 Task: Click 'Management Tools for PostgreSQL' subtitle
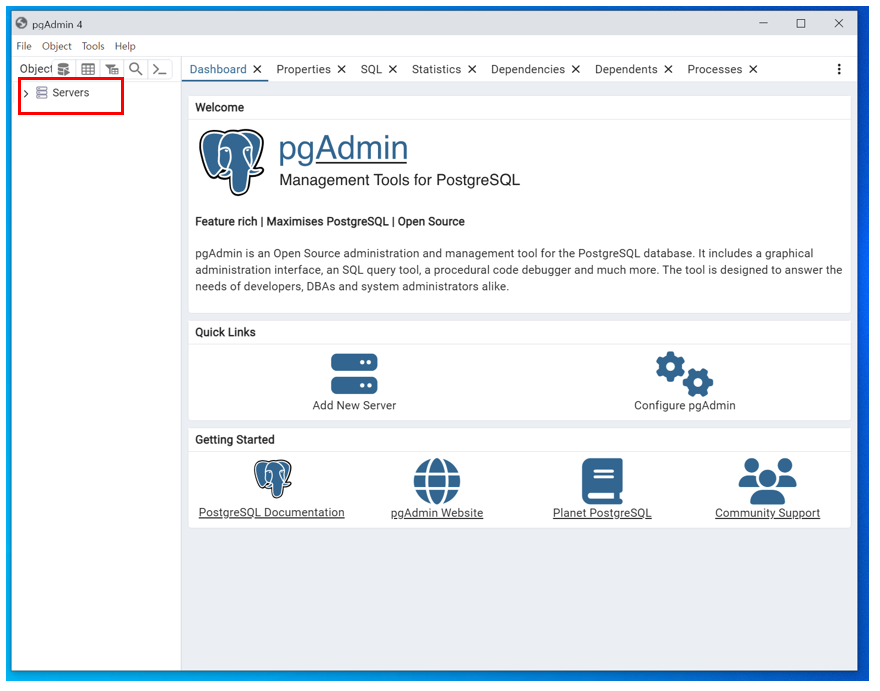(x=400, y=180)
